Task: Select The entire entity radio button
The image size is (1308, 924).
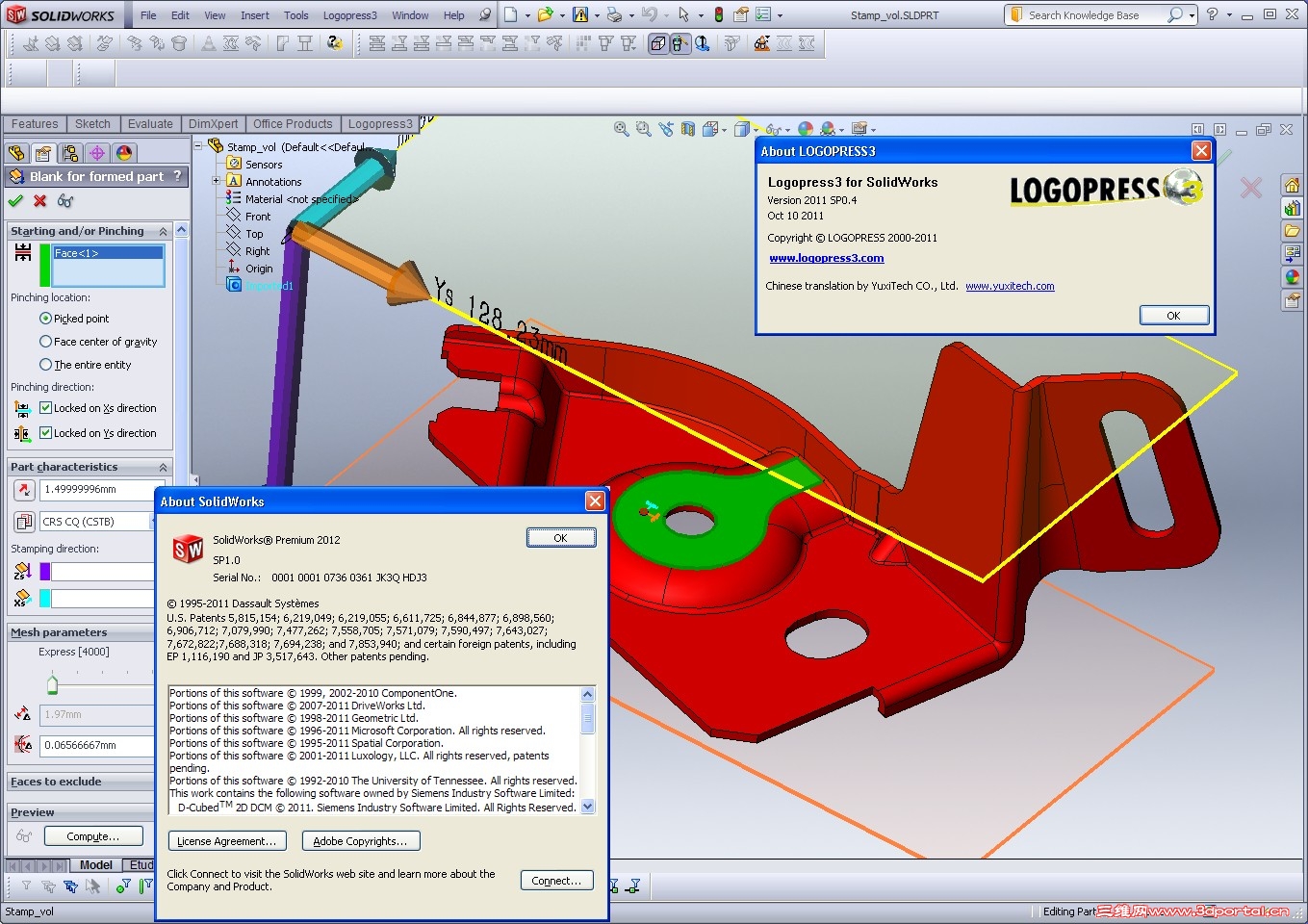Action: pos(45,365)
